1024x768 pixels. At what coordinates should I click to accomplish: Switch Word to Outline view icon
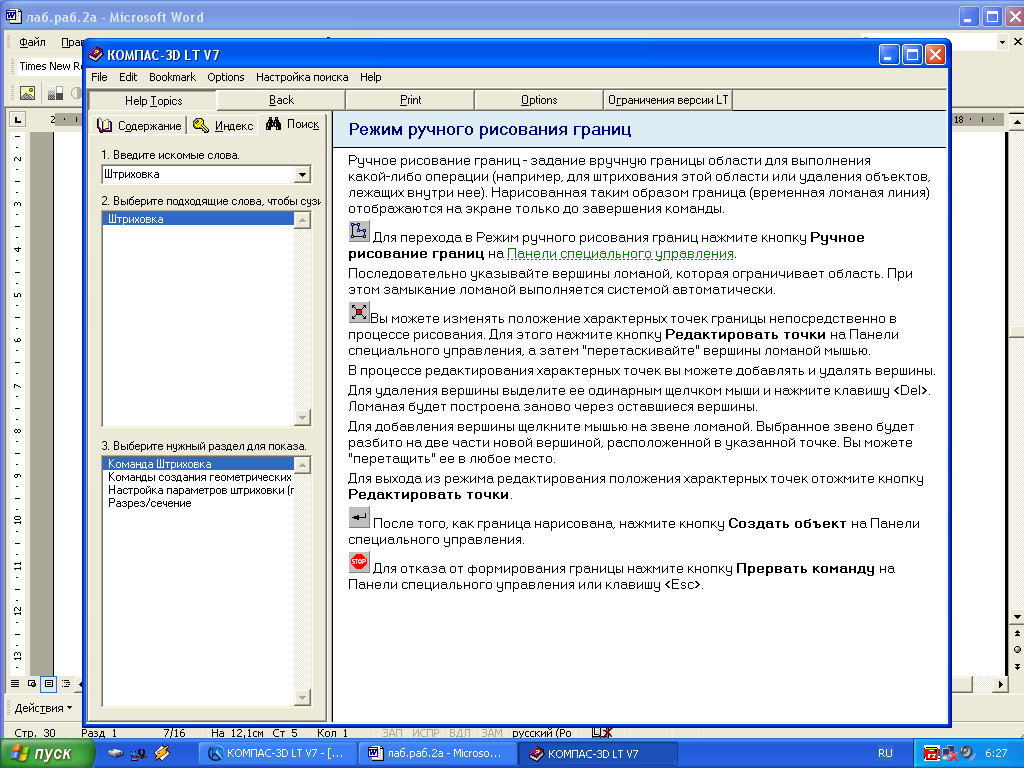66,684
